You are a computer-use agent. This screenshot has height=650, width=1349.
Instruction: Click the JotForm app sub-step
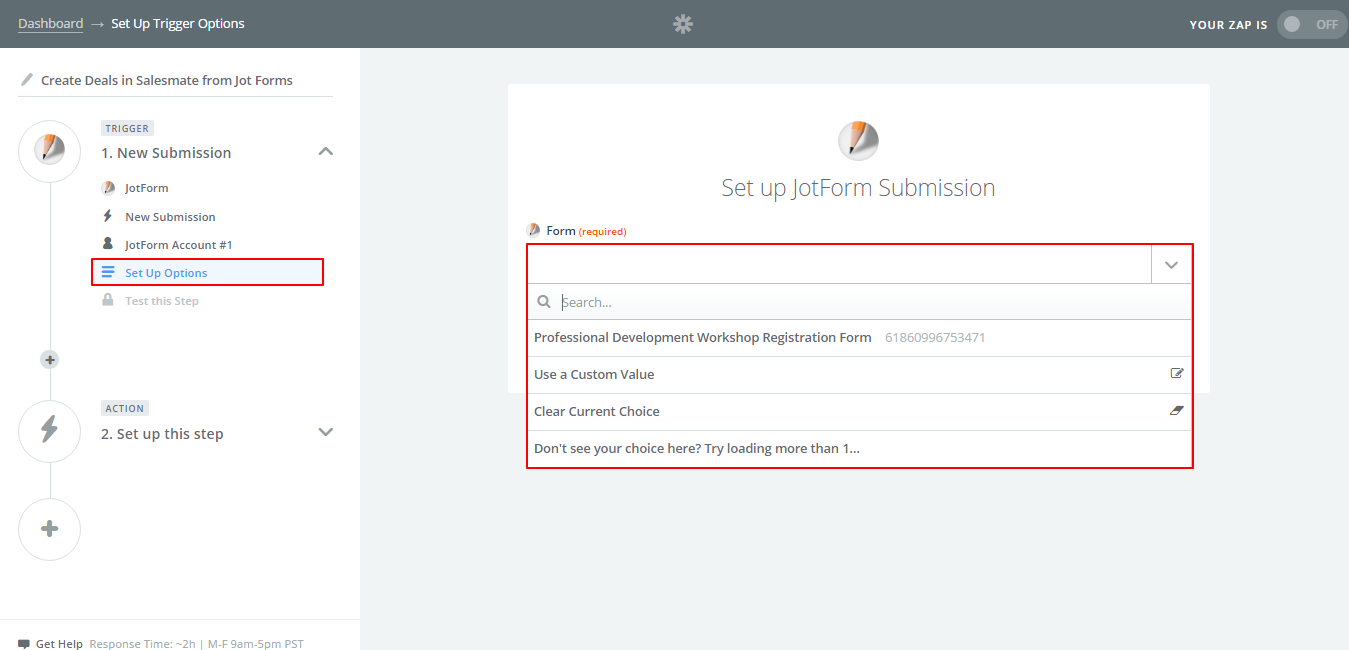[146, 188]
